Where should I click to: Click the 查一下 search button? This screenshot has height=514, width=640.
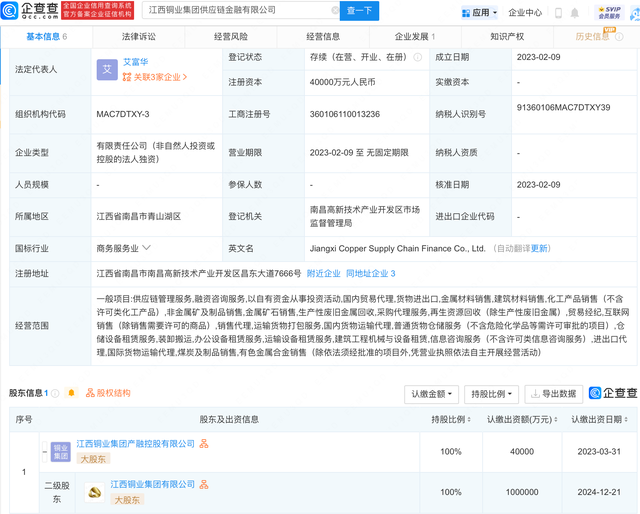(x=359, y=11)
